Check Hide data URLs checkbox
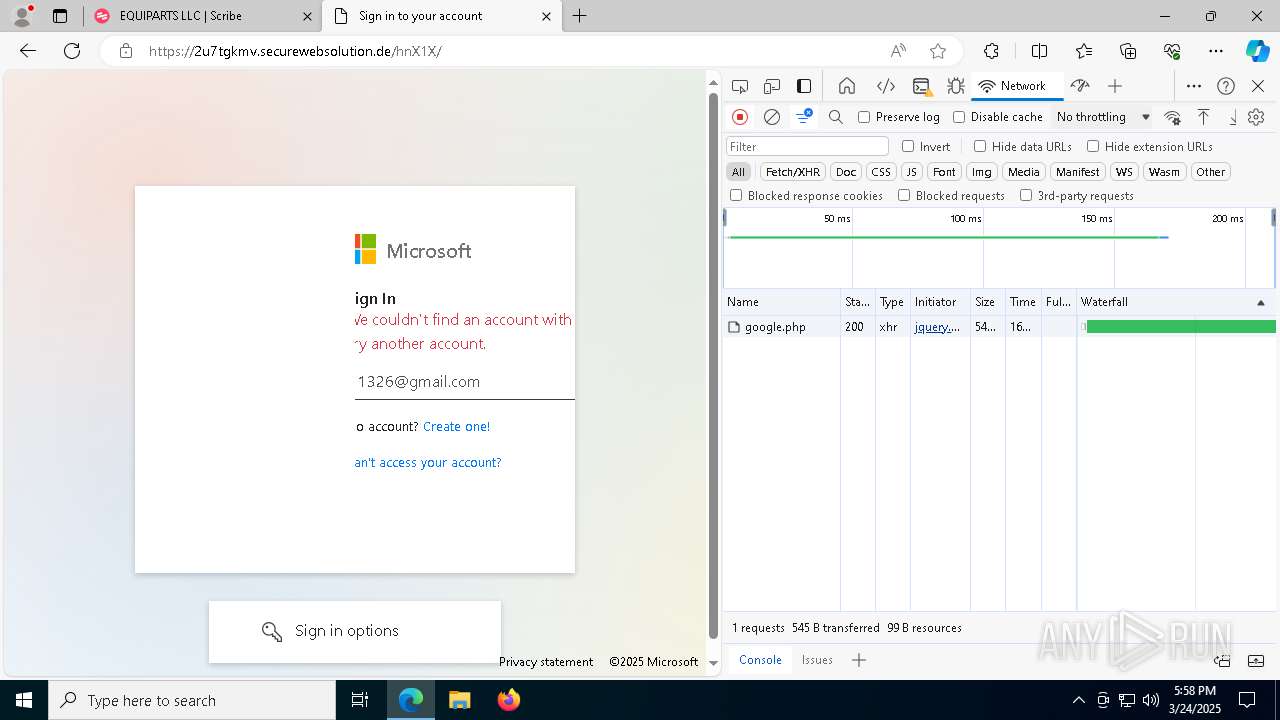 pos(980,146)
